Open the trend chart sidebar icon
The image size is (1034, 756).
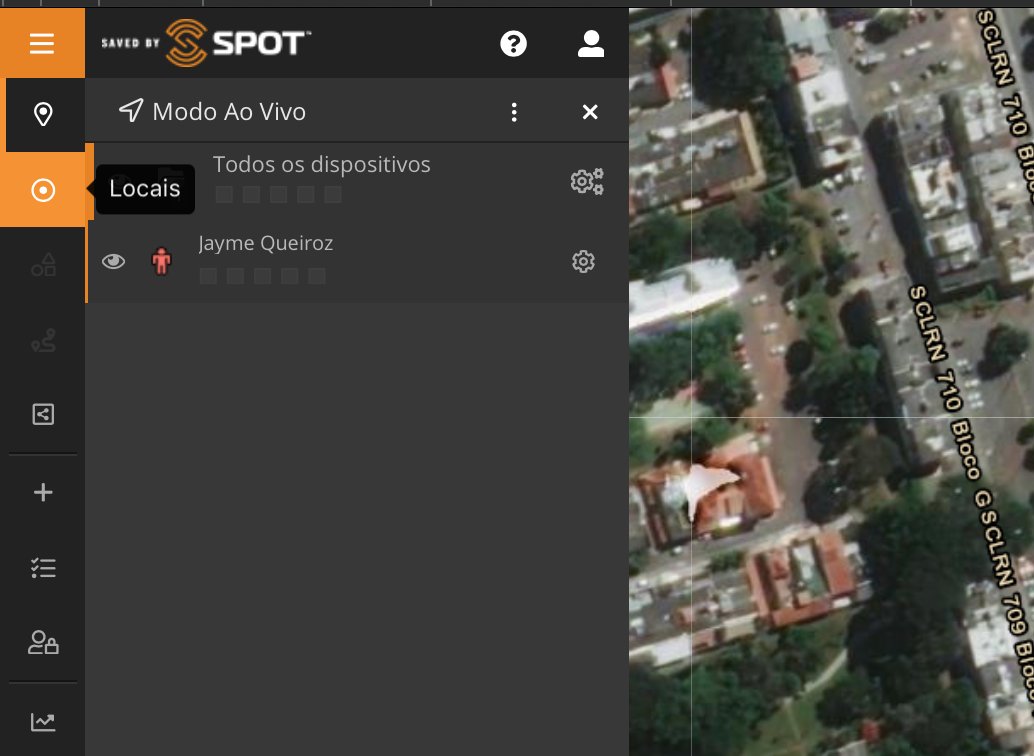point(43,720)
